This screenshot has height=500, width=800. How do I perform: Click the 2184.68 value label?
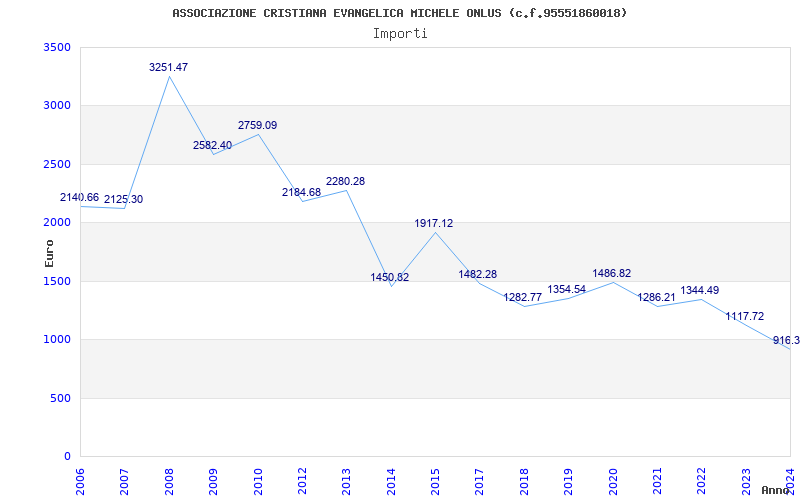click(302, 193)
